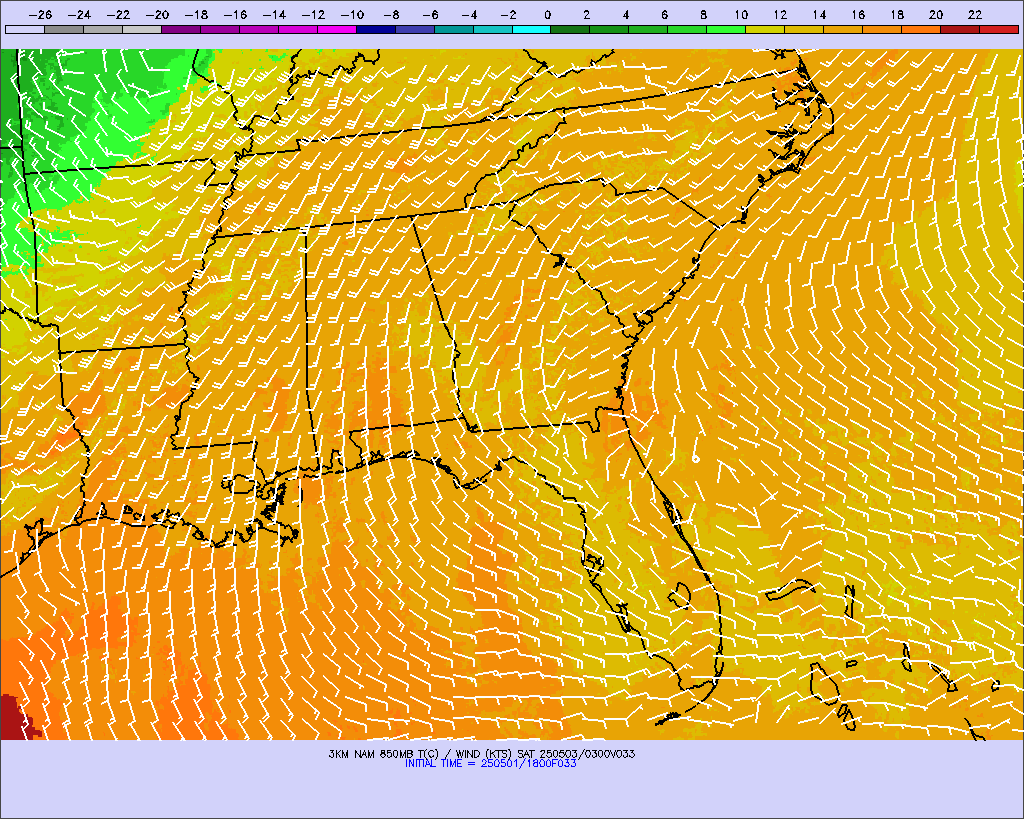Select the yellow swatch between 10 and 12
The height and width of the screenshot is (819, 1024).
765,29
